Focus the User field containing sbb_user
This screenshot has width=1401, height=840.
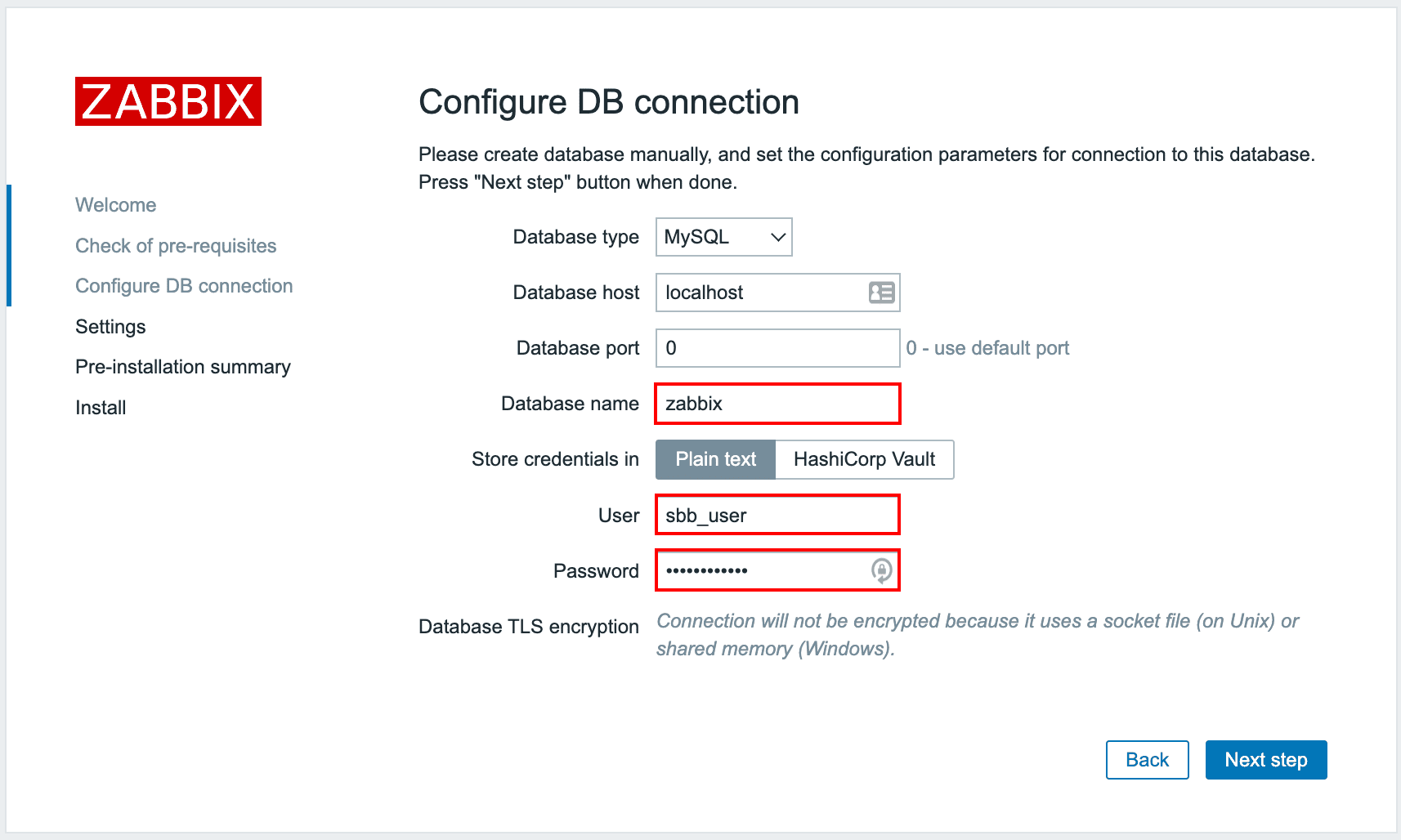click(778, 515)
